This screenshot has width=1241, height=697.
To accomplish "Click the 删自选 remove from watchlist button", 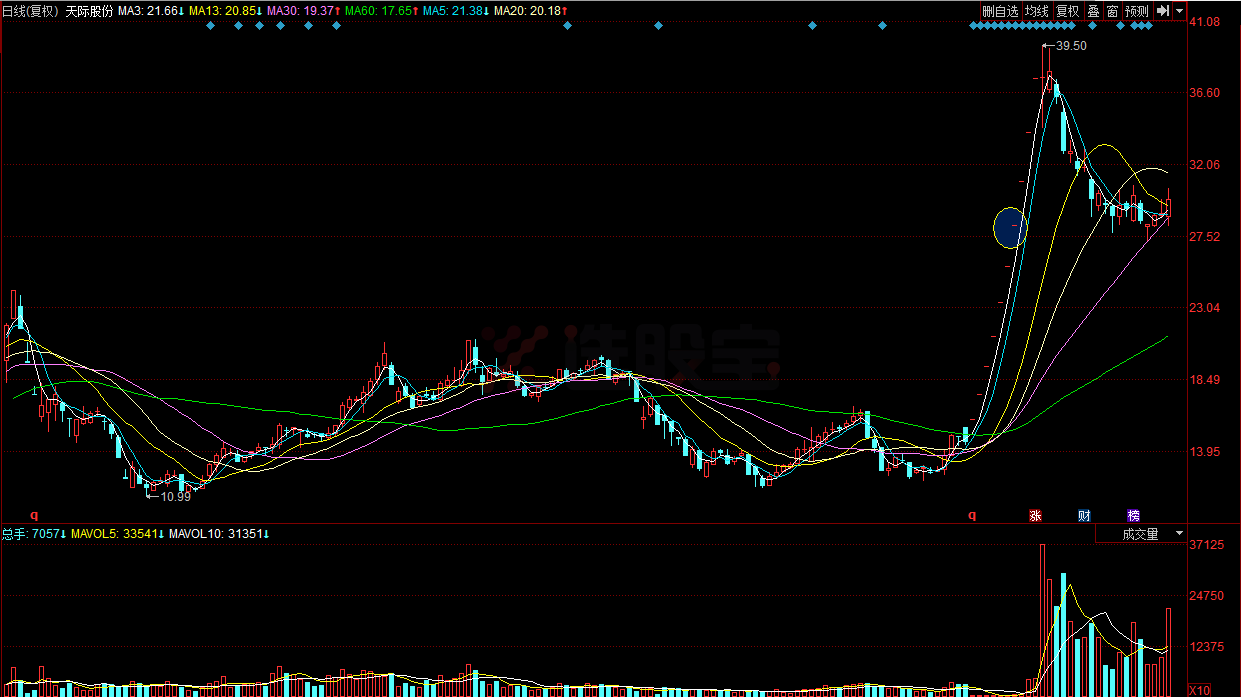I will click(1000, 11).
